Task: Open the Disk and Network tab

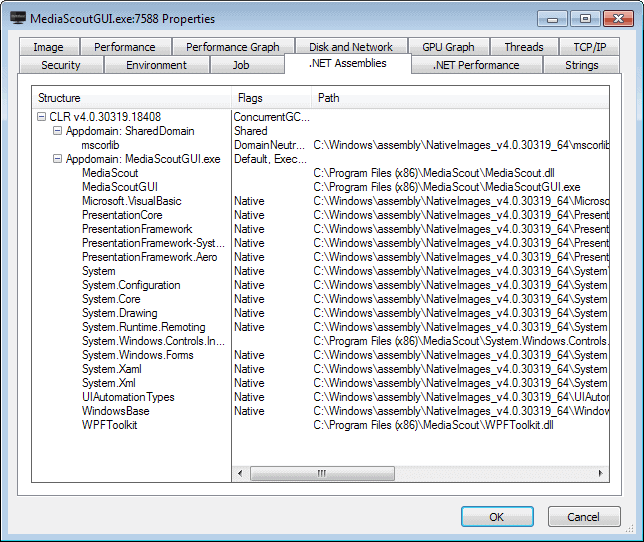Action: coord(351,47)
